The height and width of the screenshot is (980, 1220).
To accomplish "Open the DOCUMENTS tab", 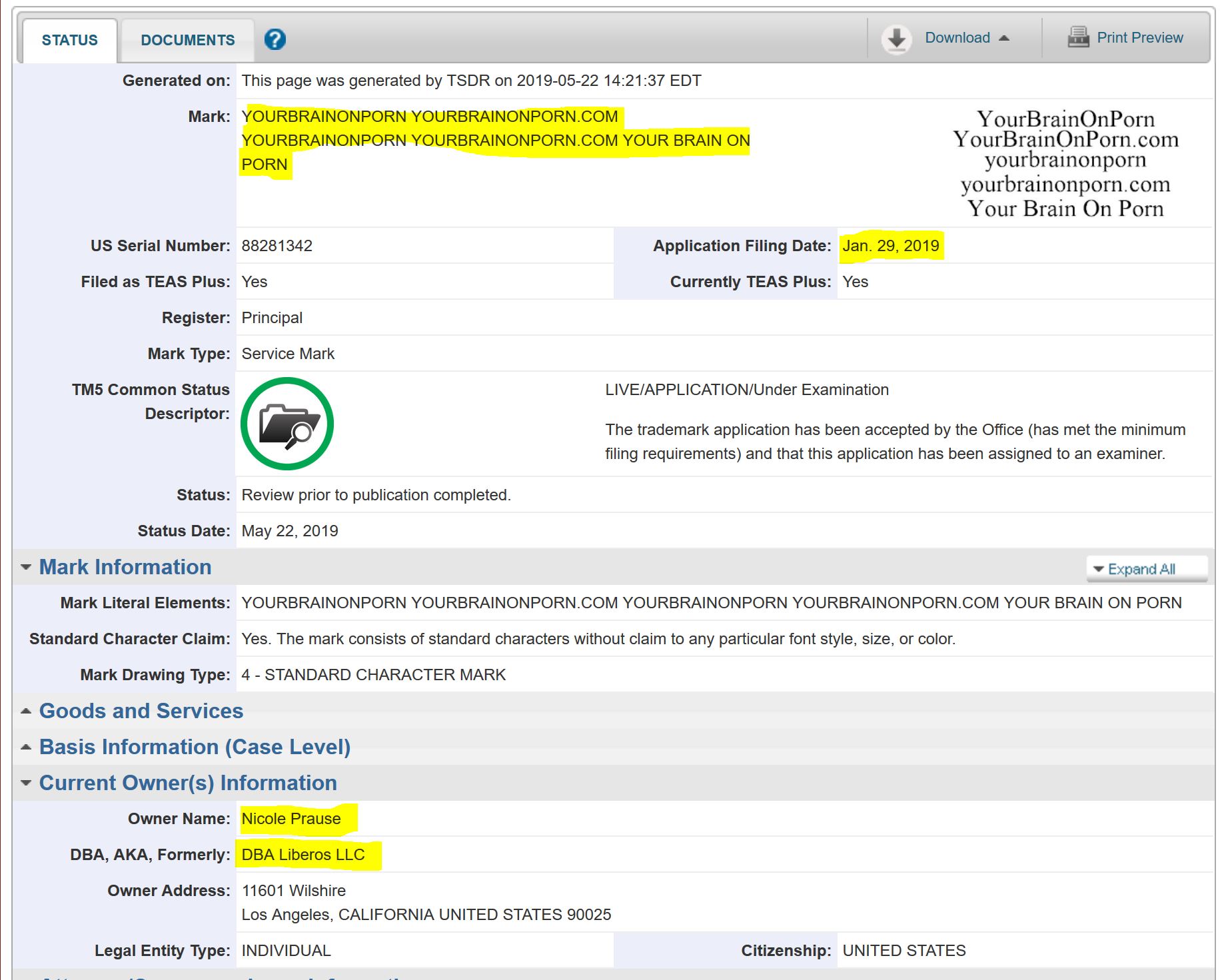I will 187,40.
